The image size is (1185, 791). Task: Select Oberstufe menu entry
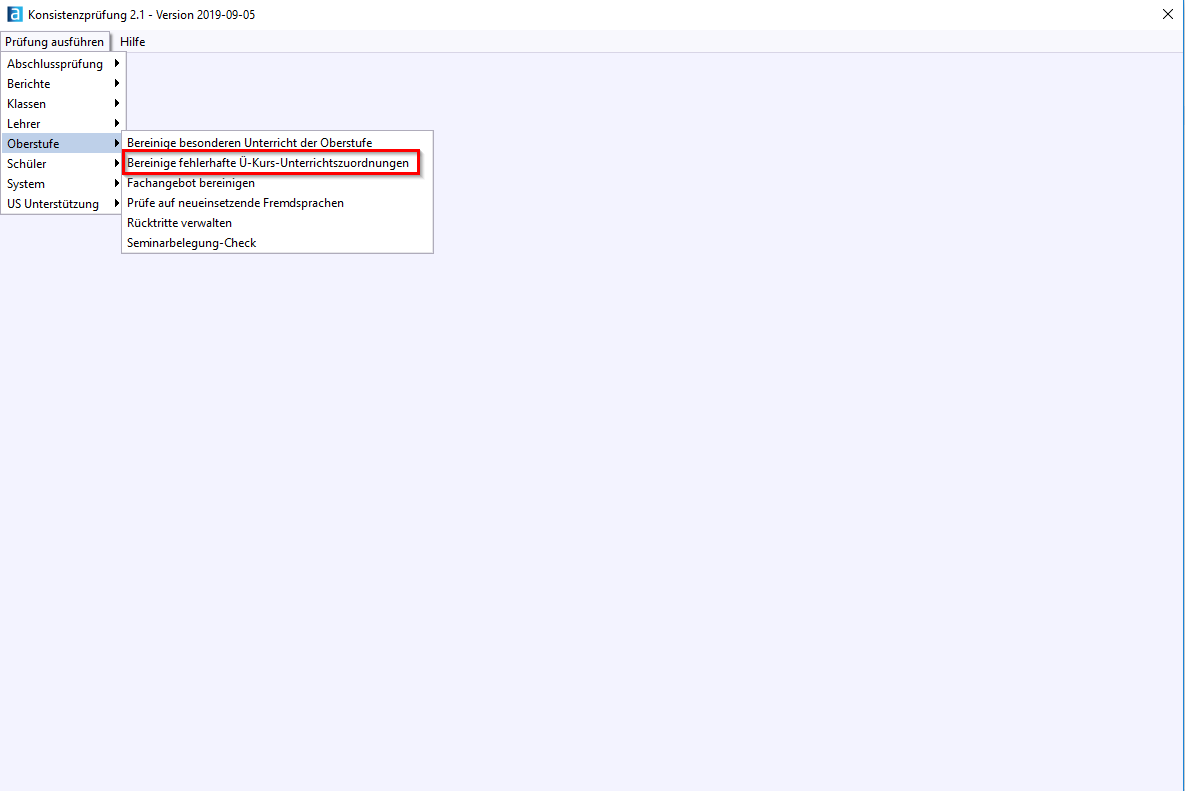[x=63, y=144]
